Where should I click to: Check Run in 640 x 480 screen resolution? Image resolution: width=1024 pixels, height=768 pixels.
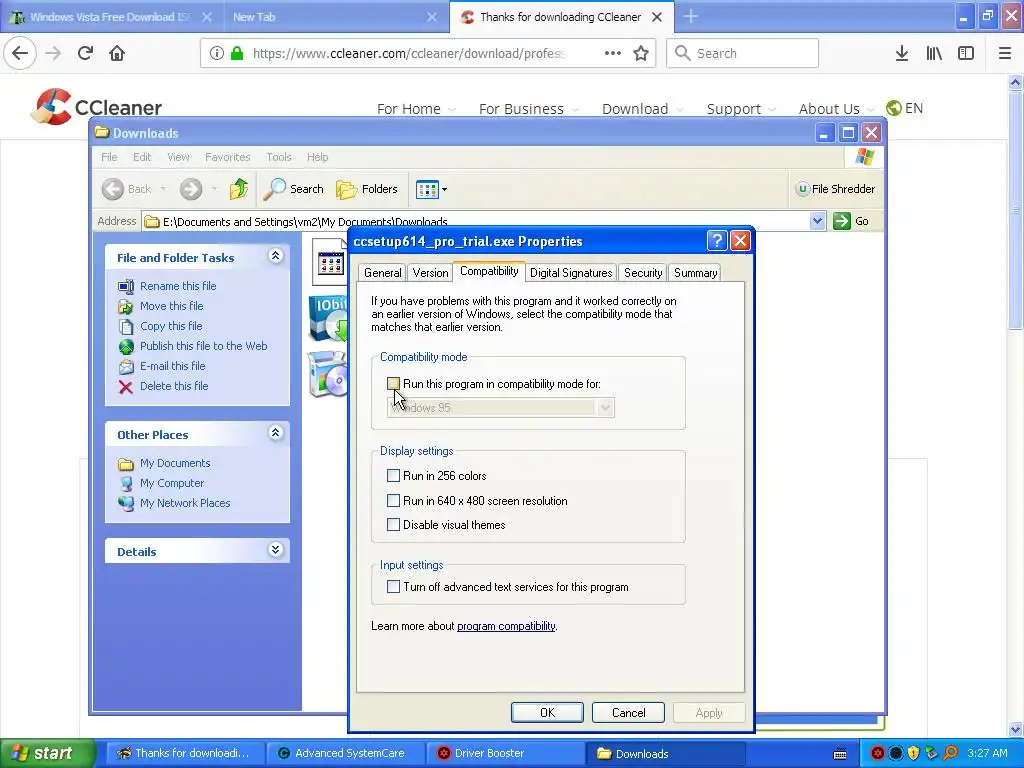[393, 500]
